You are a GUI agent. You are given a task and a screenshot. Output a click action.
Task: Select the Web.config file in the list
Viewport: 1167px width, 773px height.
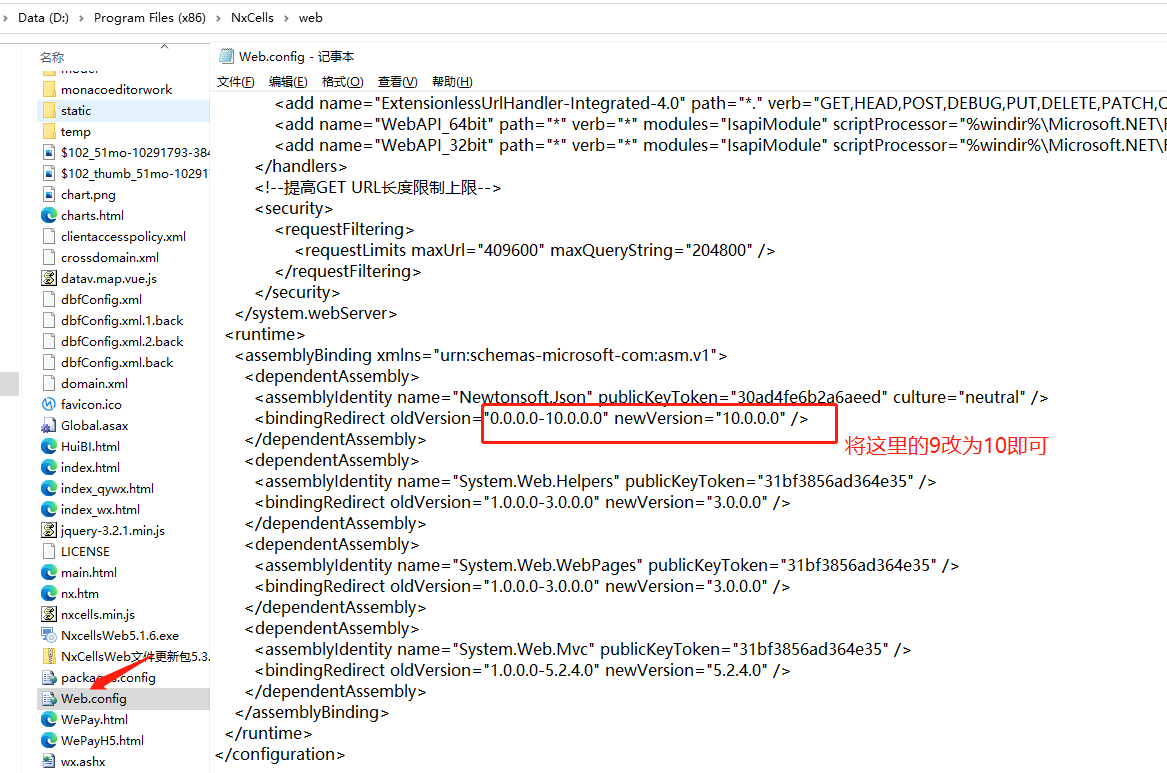coord(93,698)
